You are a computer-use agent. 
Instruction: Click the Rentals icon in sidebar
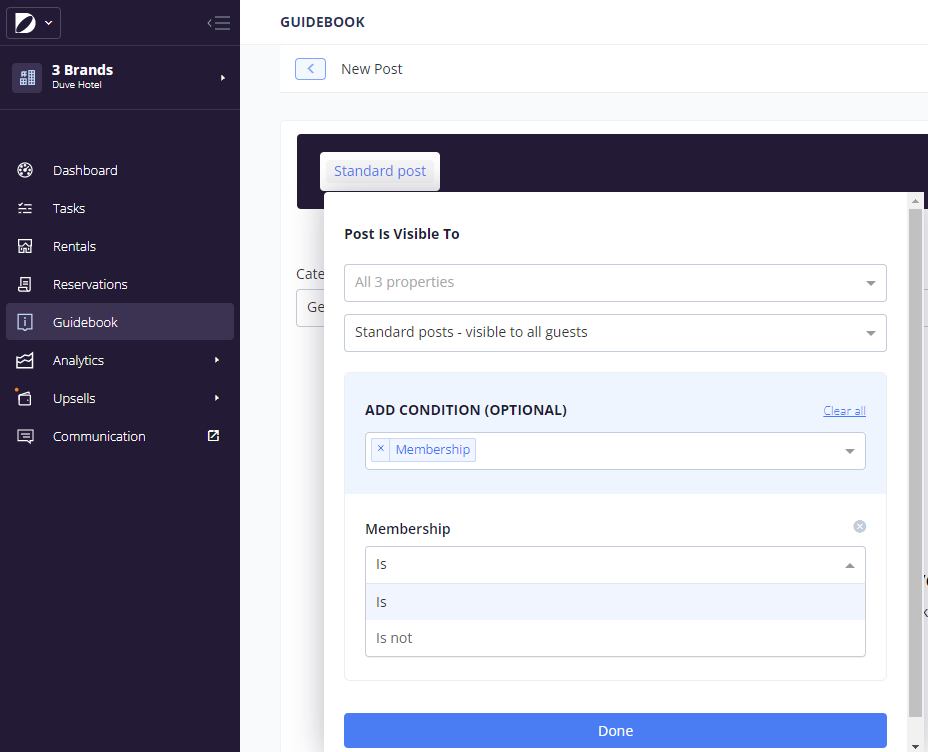[x=26, y=246]
